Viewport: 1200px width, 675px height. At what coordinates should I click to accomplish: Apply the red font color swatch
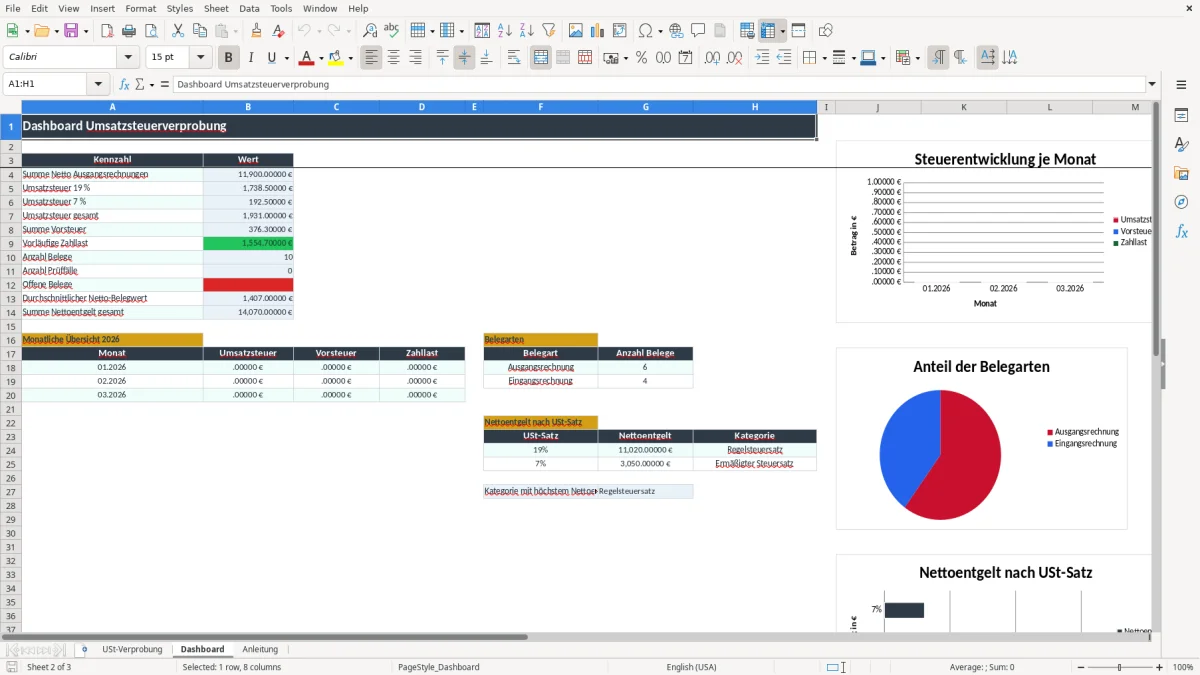[x=307, y=58]
